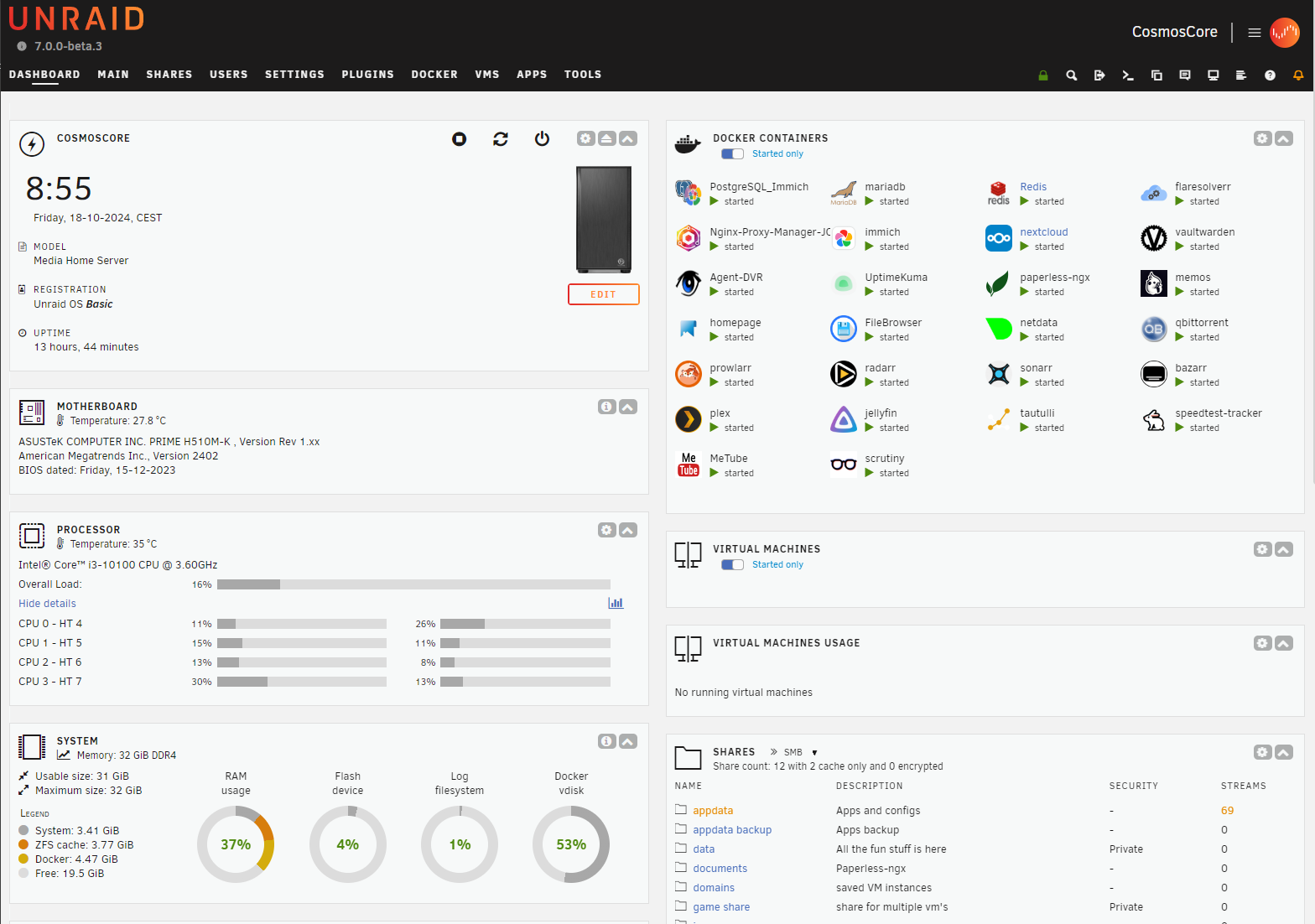Open the Motherboard info icon
1315x924 pixels.
607,407
